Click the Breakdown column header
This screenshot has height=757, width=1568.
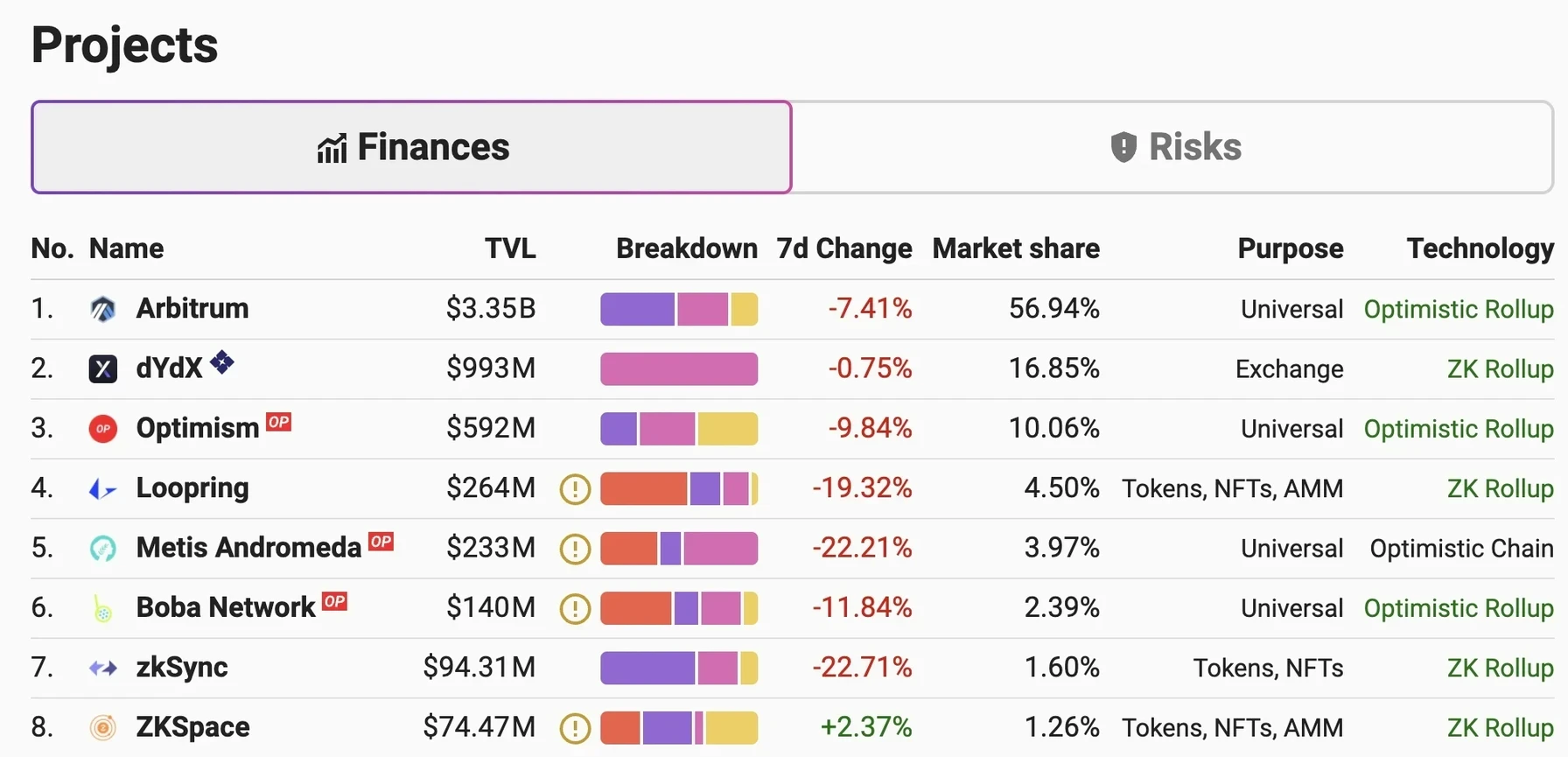[x=687, y=249]
